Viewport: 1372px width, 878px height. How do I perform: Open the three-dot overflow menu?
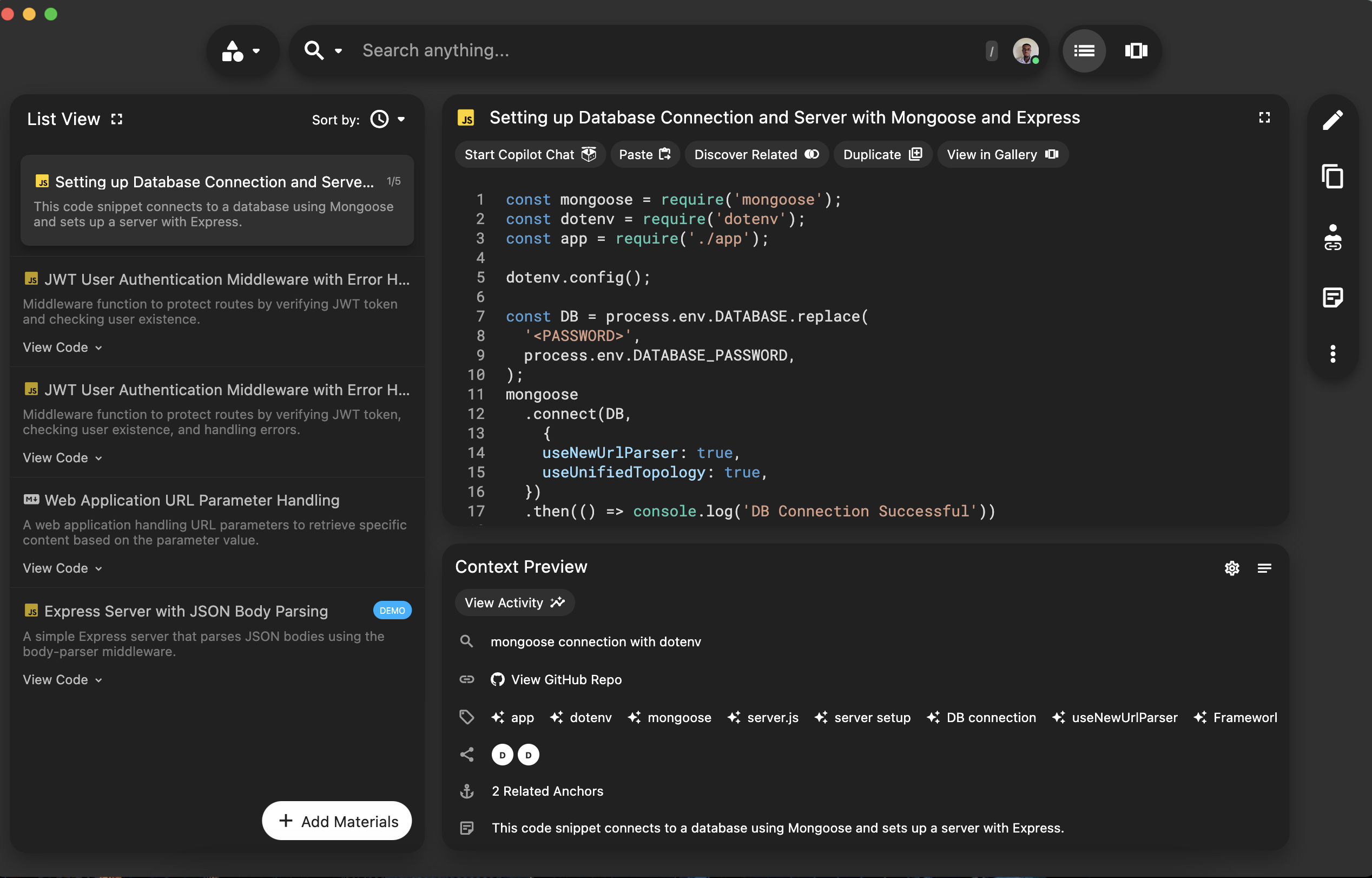click(1333, 354)
